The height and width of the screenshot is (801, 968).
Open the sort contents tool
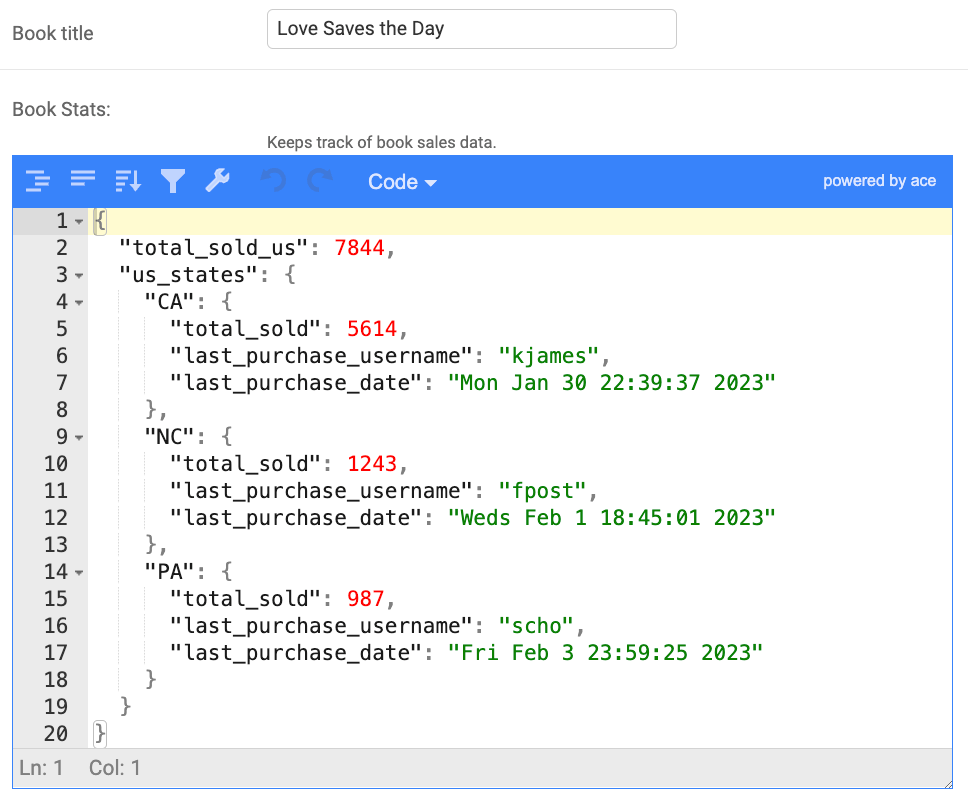pyautogui.click(x=128, y=181)
